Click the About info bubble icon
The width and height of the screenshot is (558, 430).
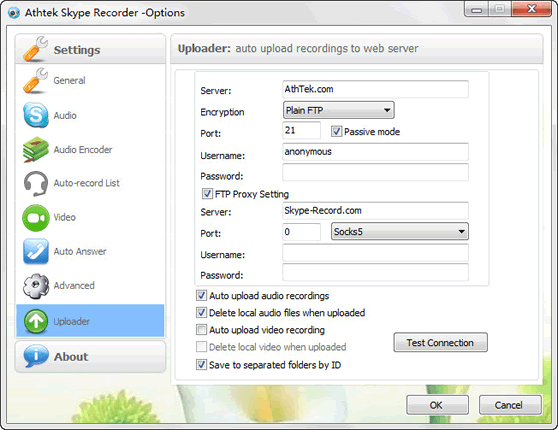click(36, 356)
